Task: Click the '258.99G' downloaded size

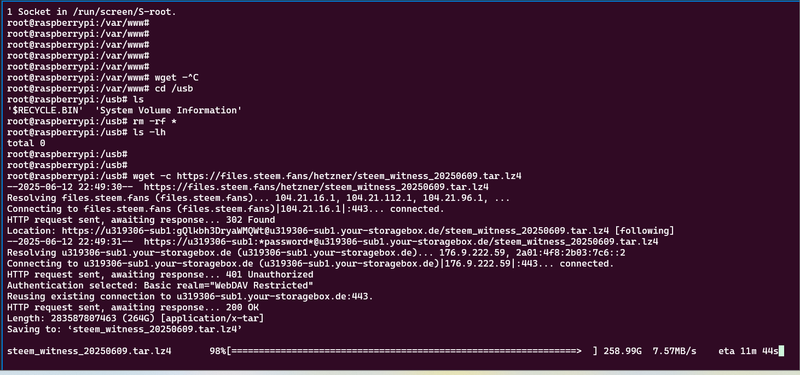Action: click(x=622, y=351)
